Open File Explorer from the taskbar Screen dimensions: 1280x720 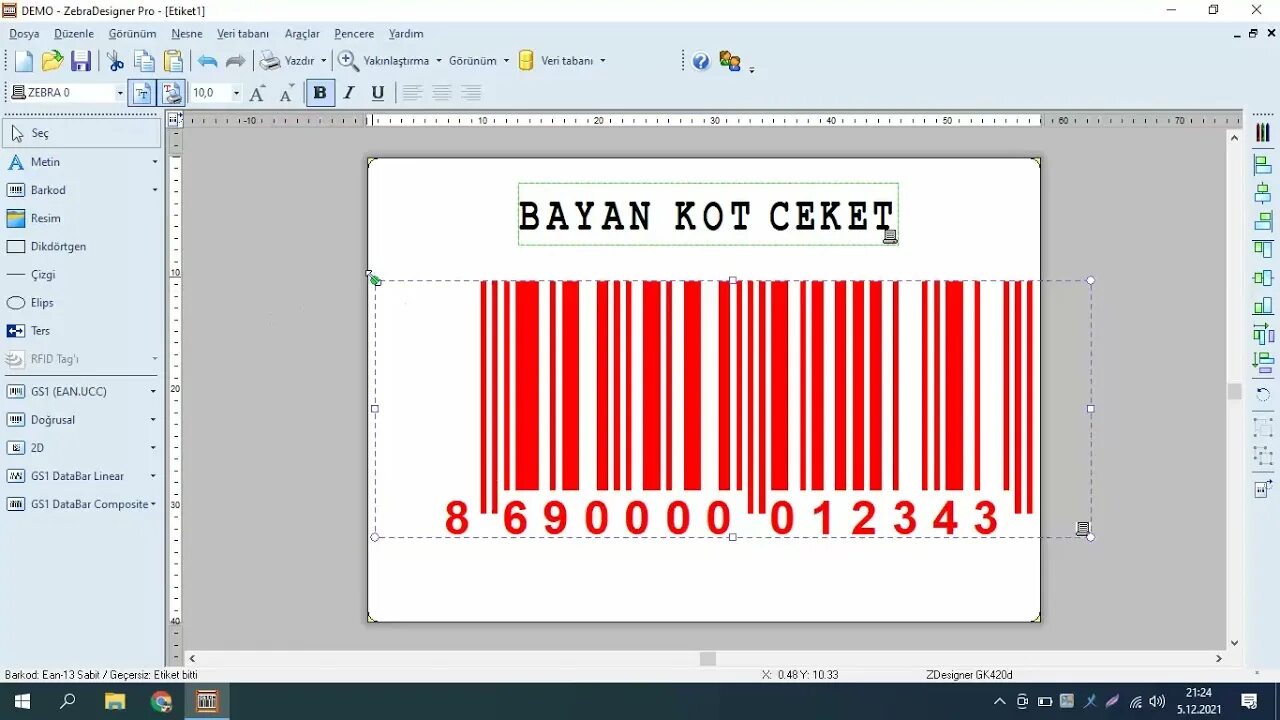(115, 701)
